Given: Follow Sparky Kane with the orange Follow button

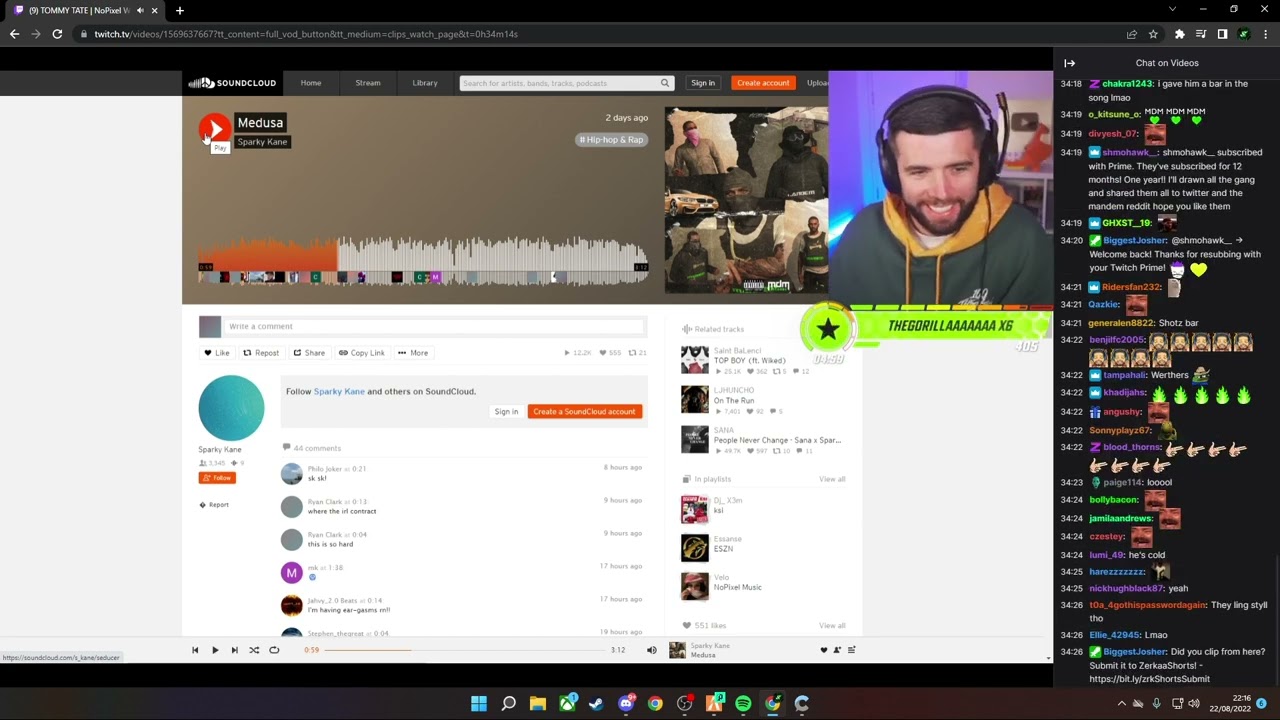Looking at the screenshot, I should [x=217, y=478].
